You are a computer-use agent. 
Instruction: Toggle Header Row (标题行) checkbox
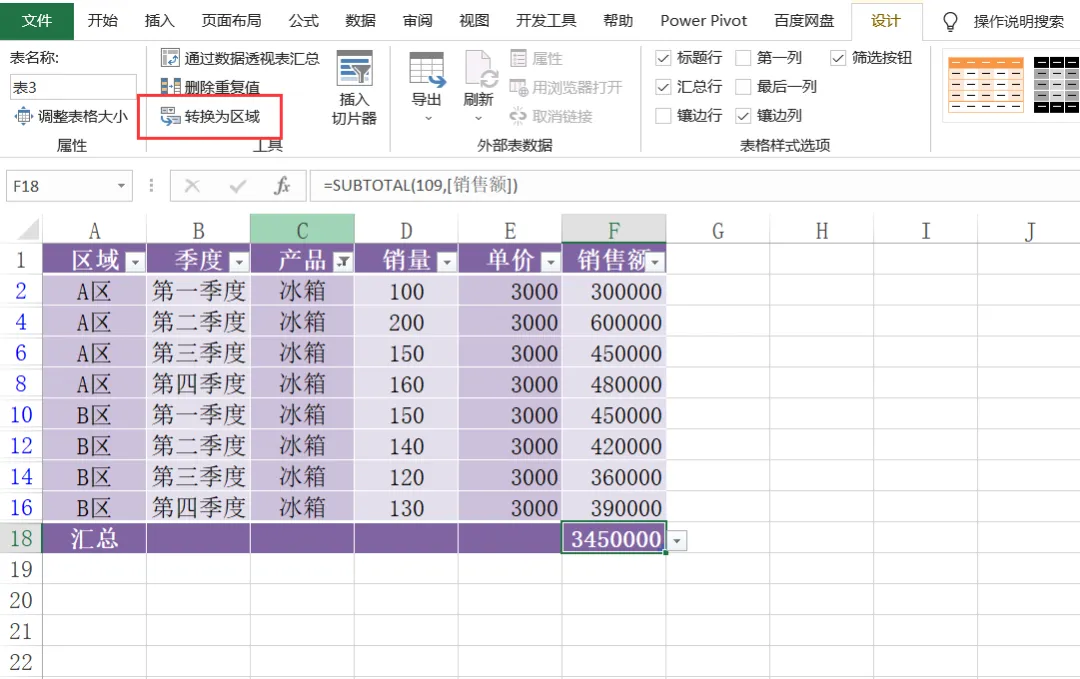tap(663, 58)
